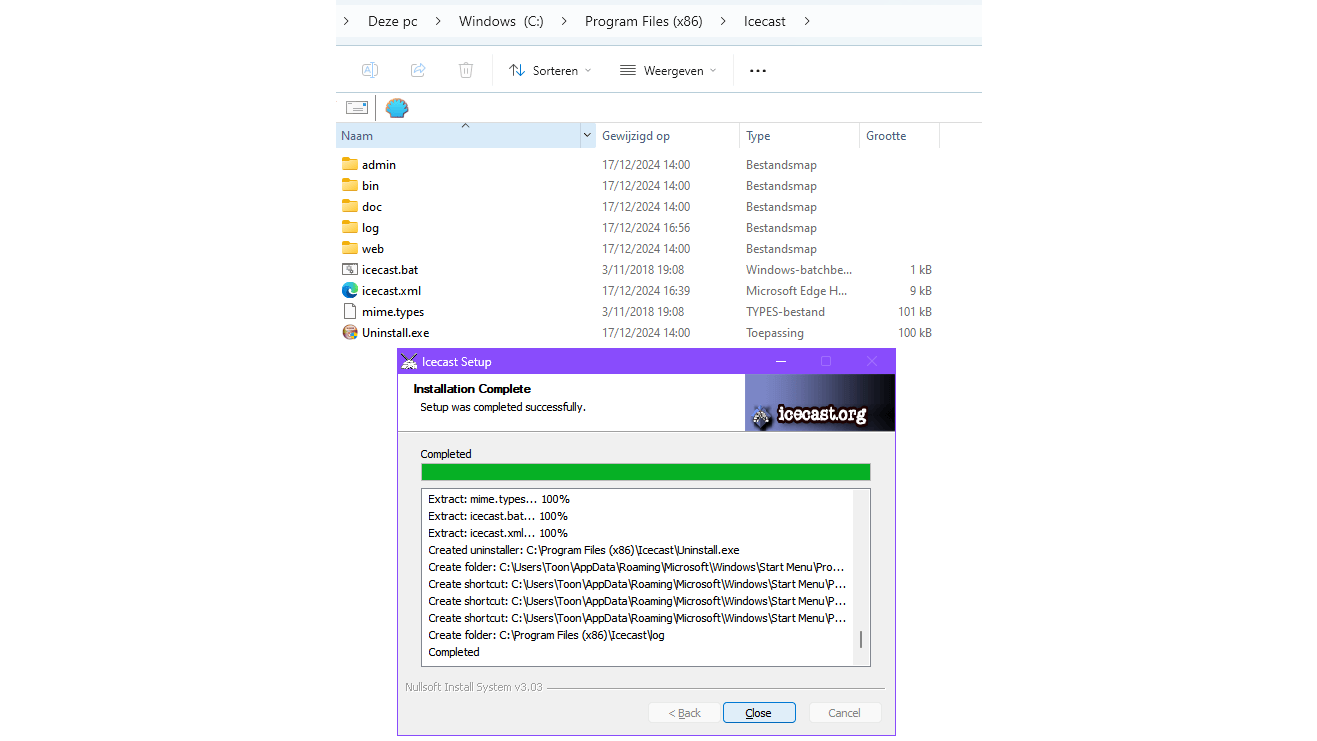Expand the chevron before Deze pc

click(346, 21)
